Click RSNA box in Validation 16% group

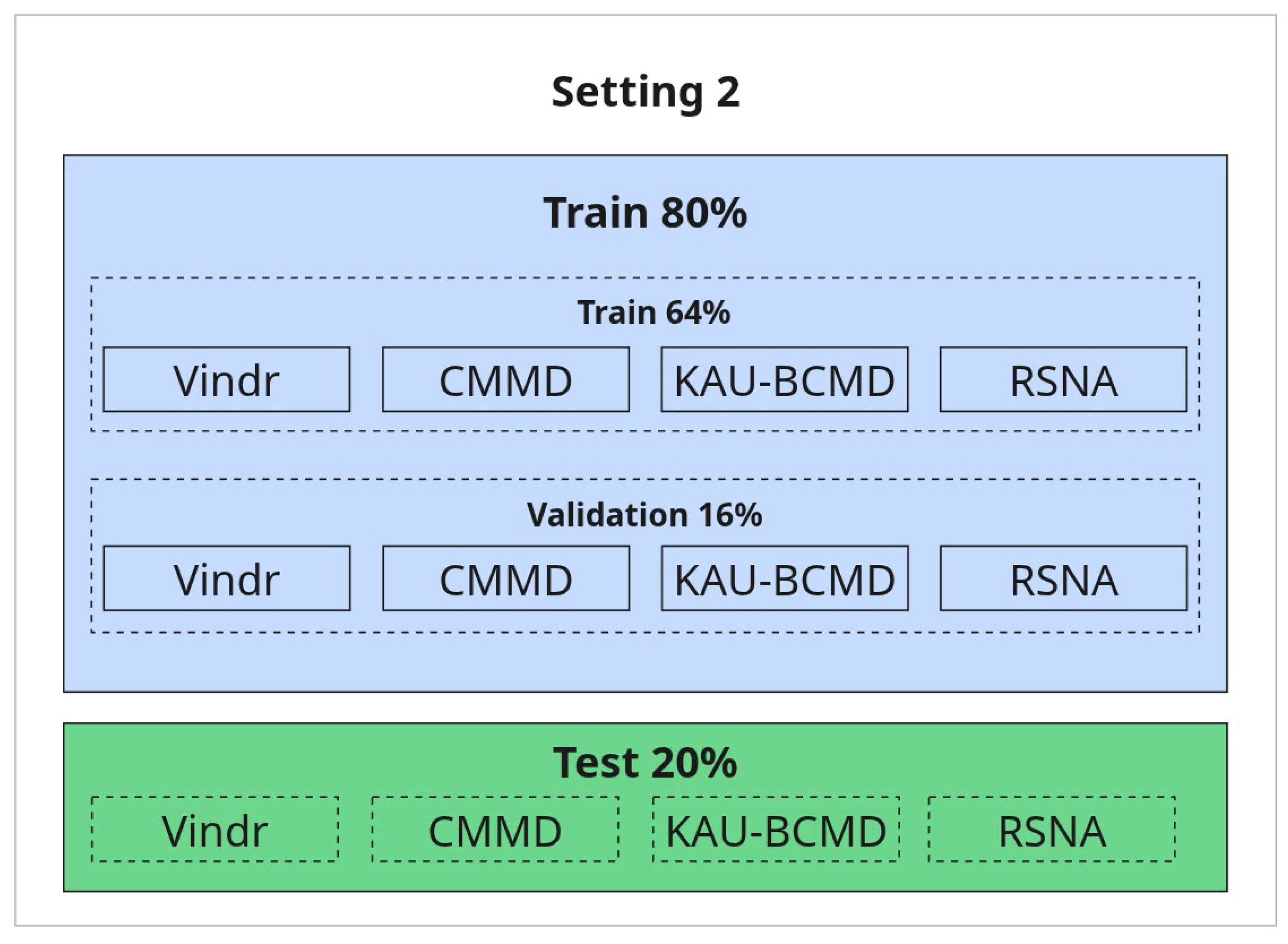click(1064, 578)
